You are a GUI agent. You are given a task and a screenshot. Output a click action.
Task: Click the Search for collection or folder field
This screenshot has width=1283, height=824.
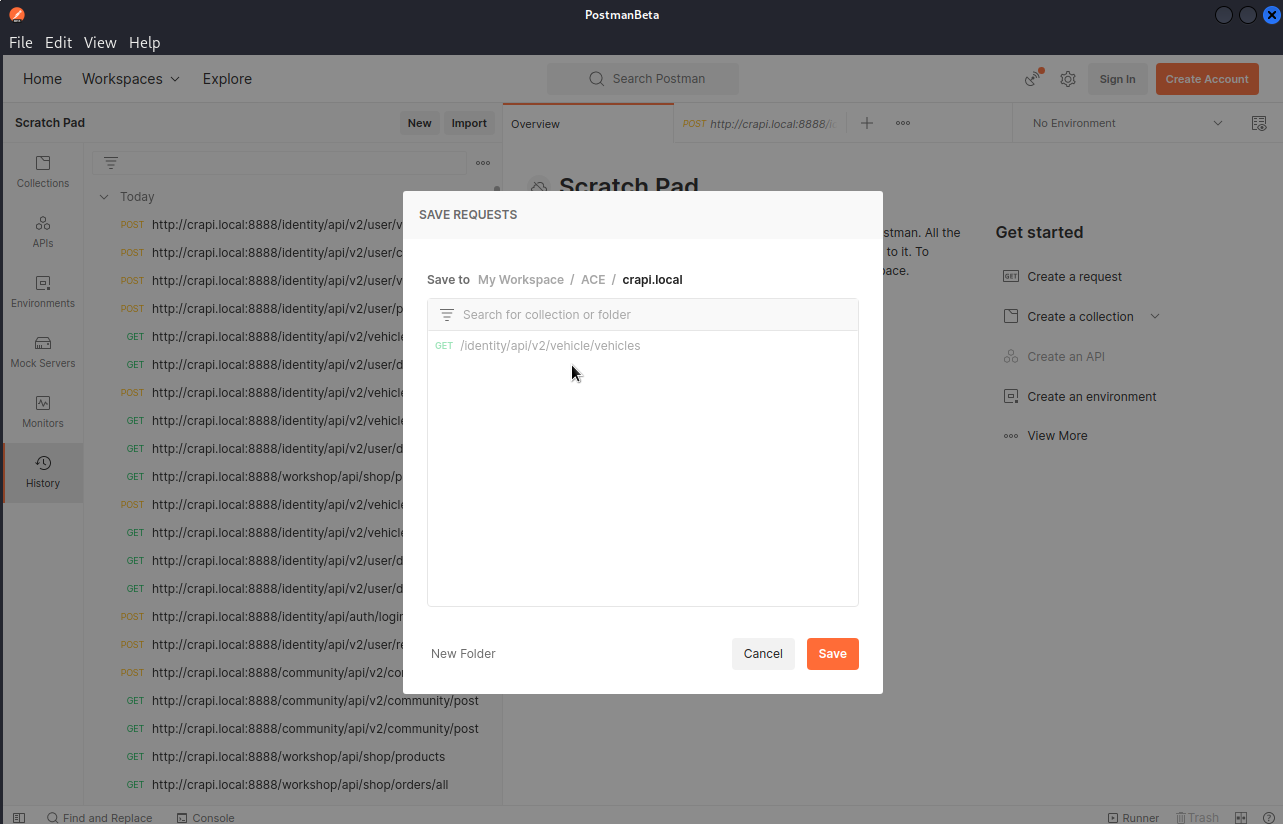point(650,315)
